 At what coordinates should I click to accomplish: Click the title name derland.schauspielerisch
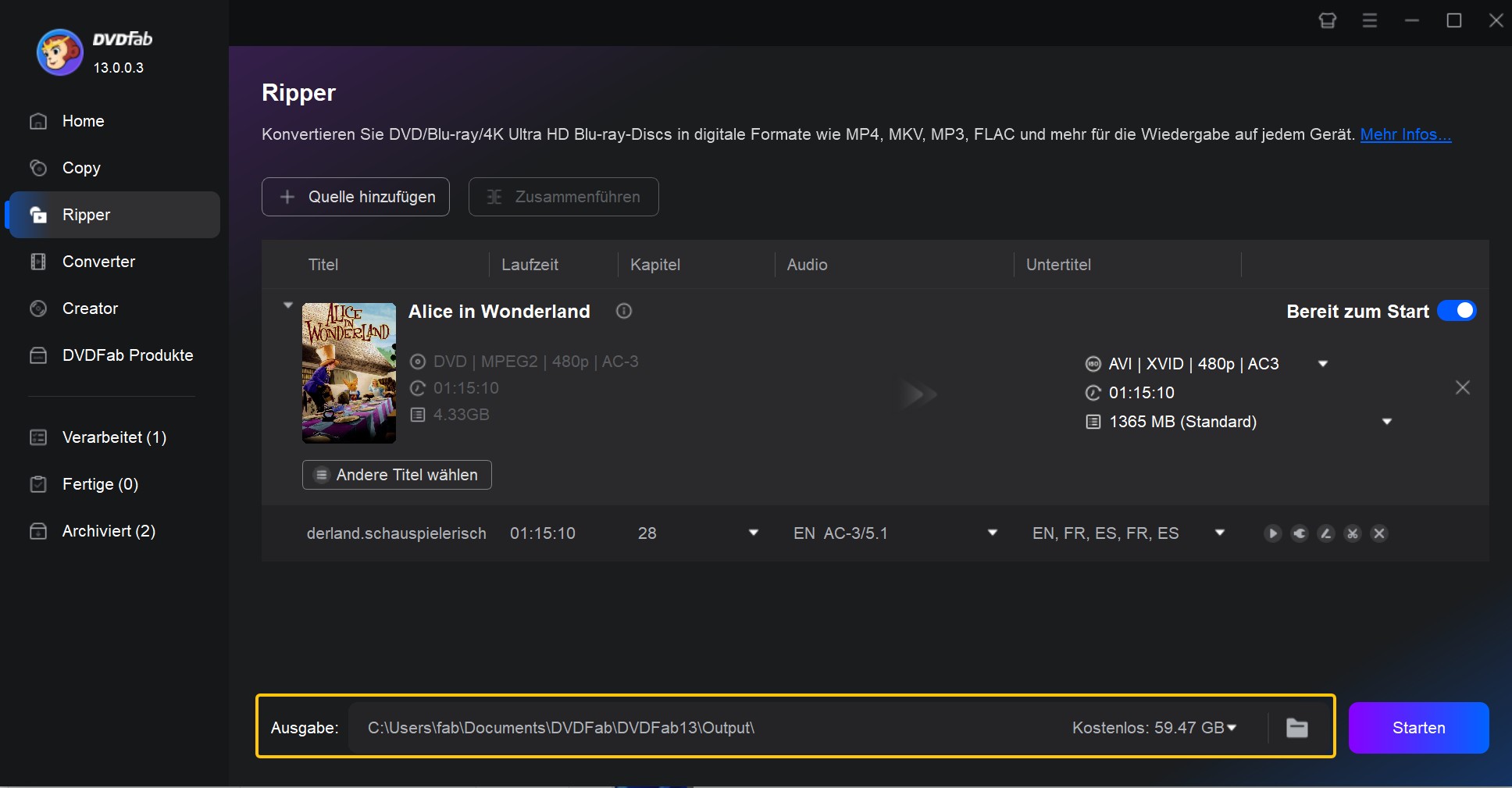(396, 533)
